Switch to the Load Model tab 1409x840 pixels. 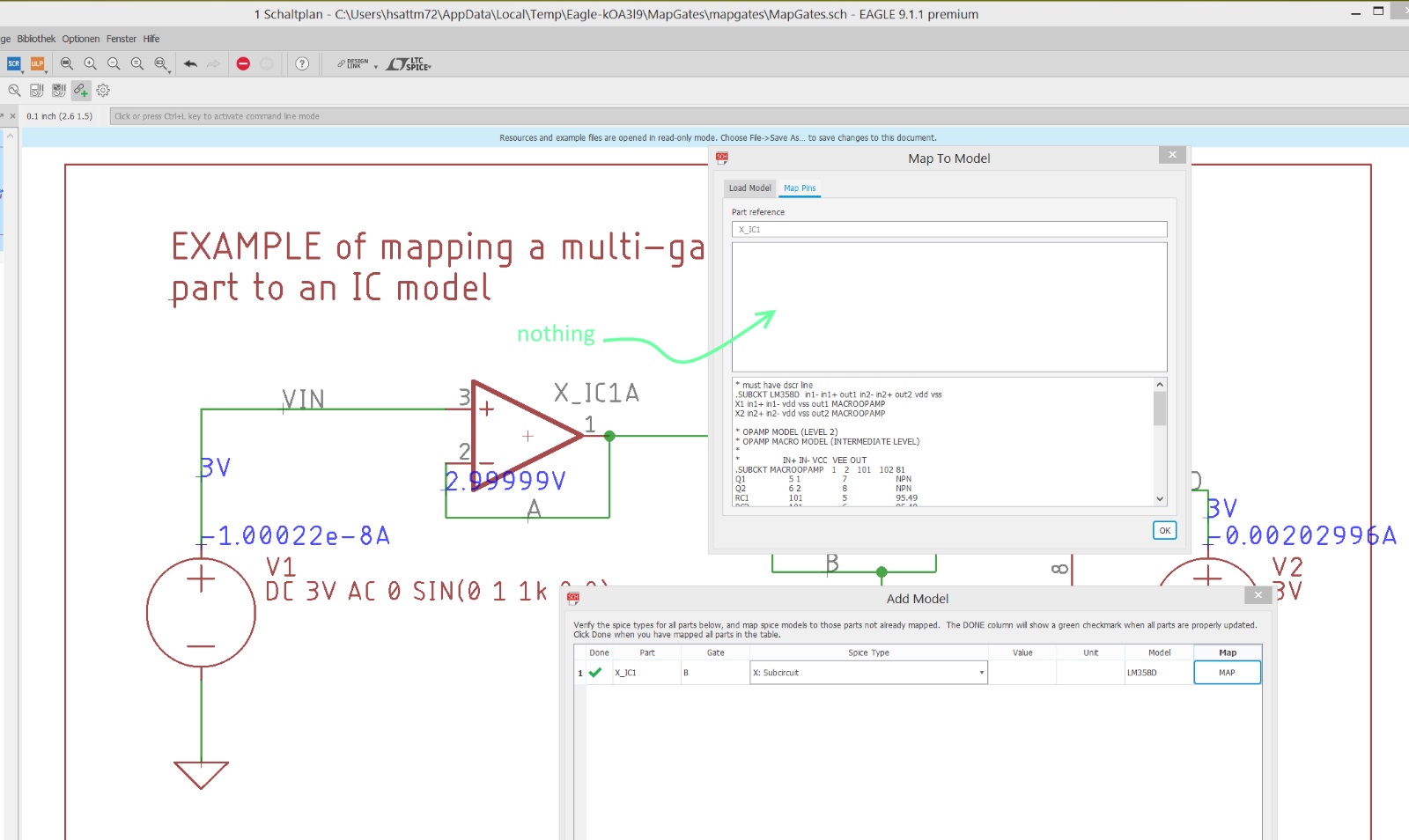point(750,188)
